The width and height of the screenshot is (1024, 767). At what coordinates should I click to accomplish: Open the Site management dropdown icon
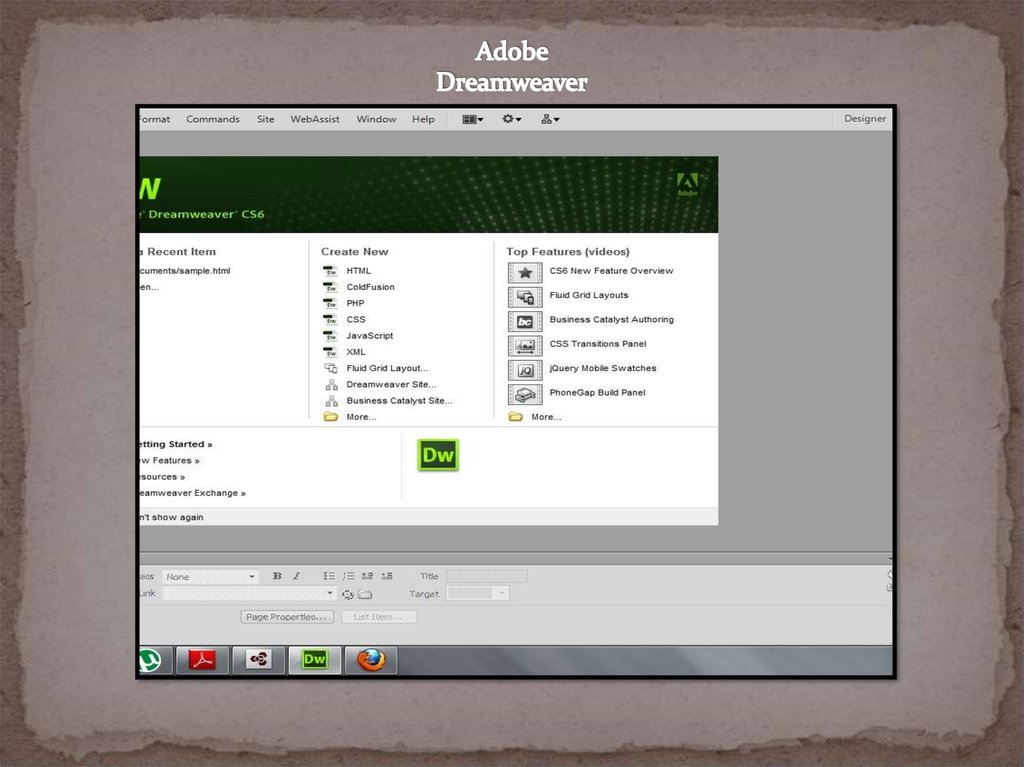point(550,119)
